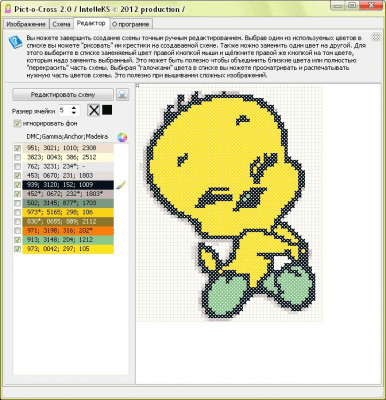Click the cell size input field
Image resolution: width=386 pixels, height=400 pixels.
65,110
